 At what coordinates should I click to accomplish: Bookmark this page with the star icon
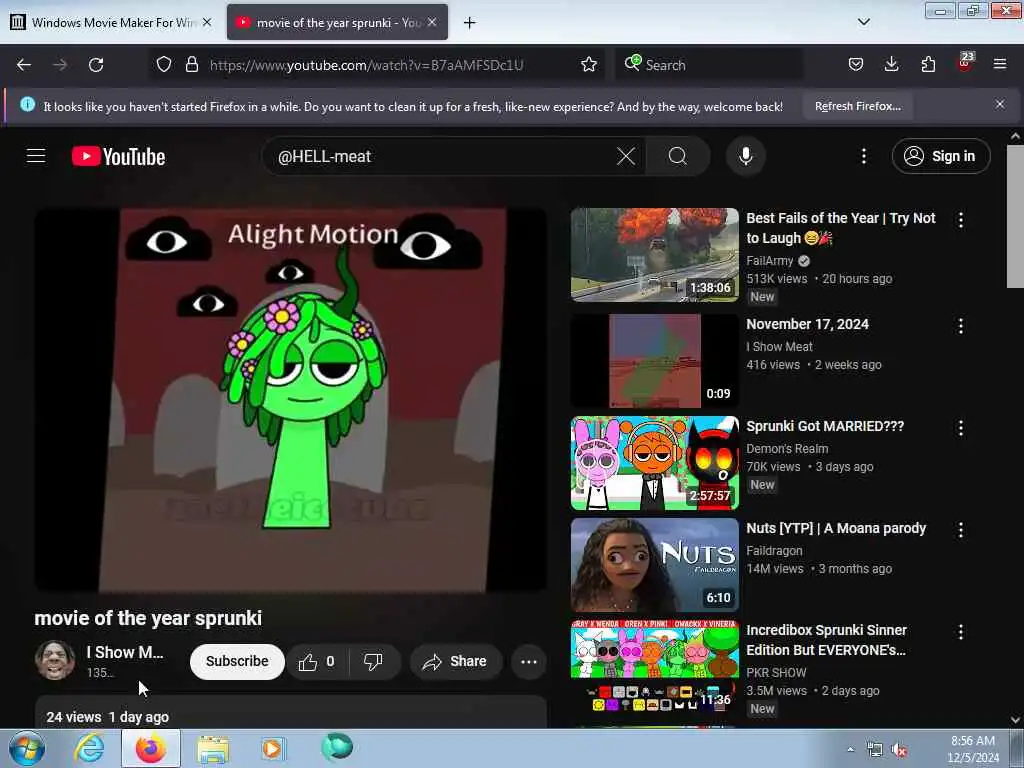(x=589, y=65)
